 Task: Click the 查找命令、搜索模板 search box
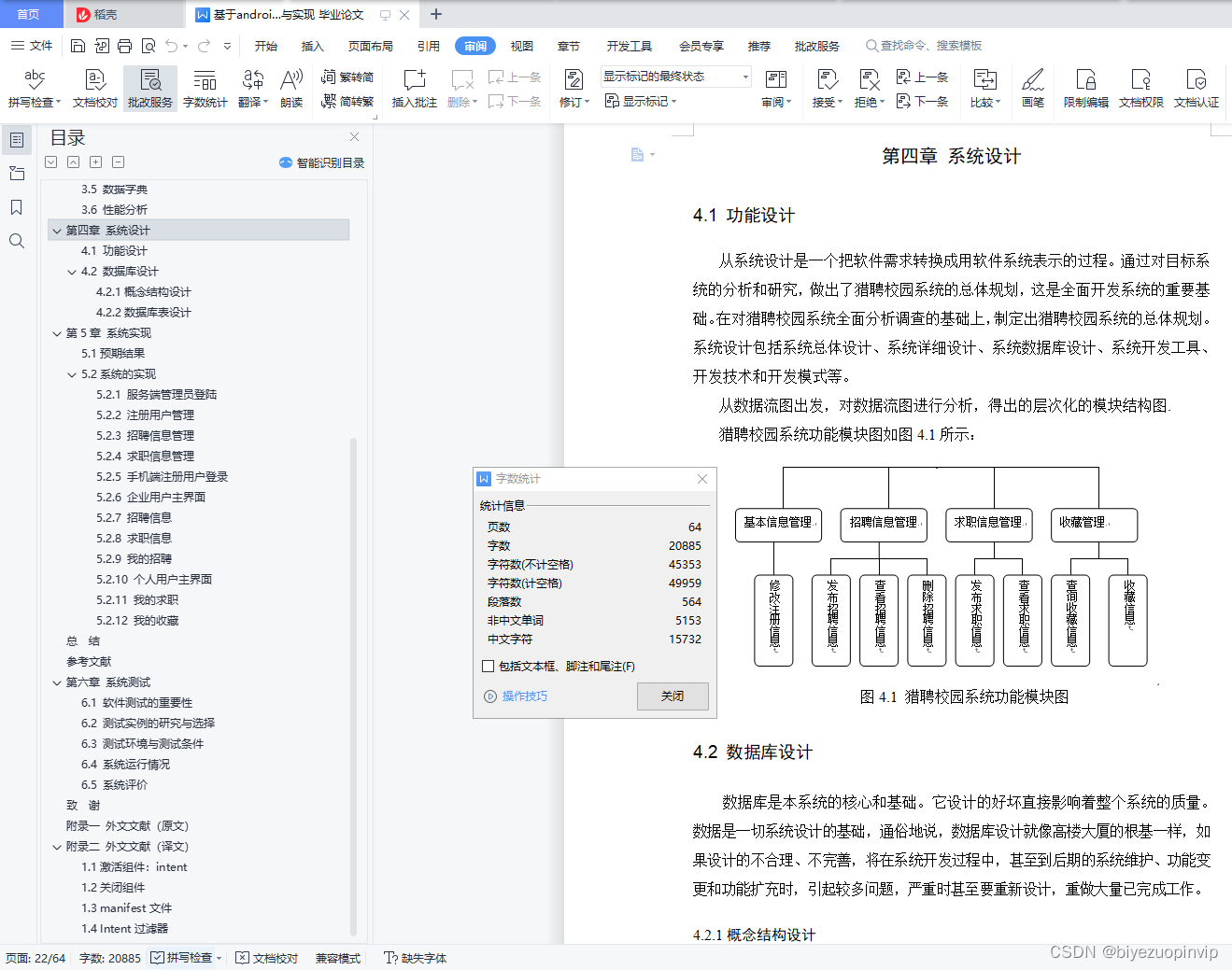[925, 46]
